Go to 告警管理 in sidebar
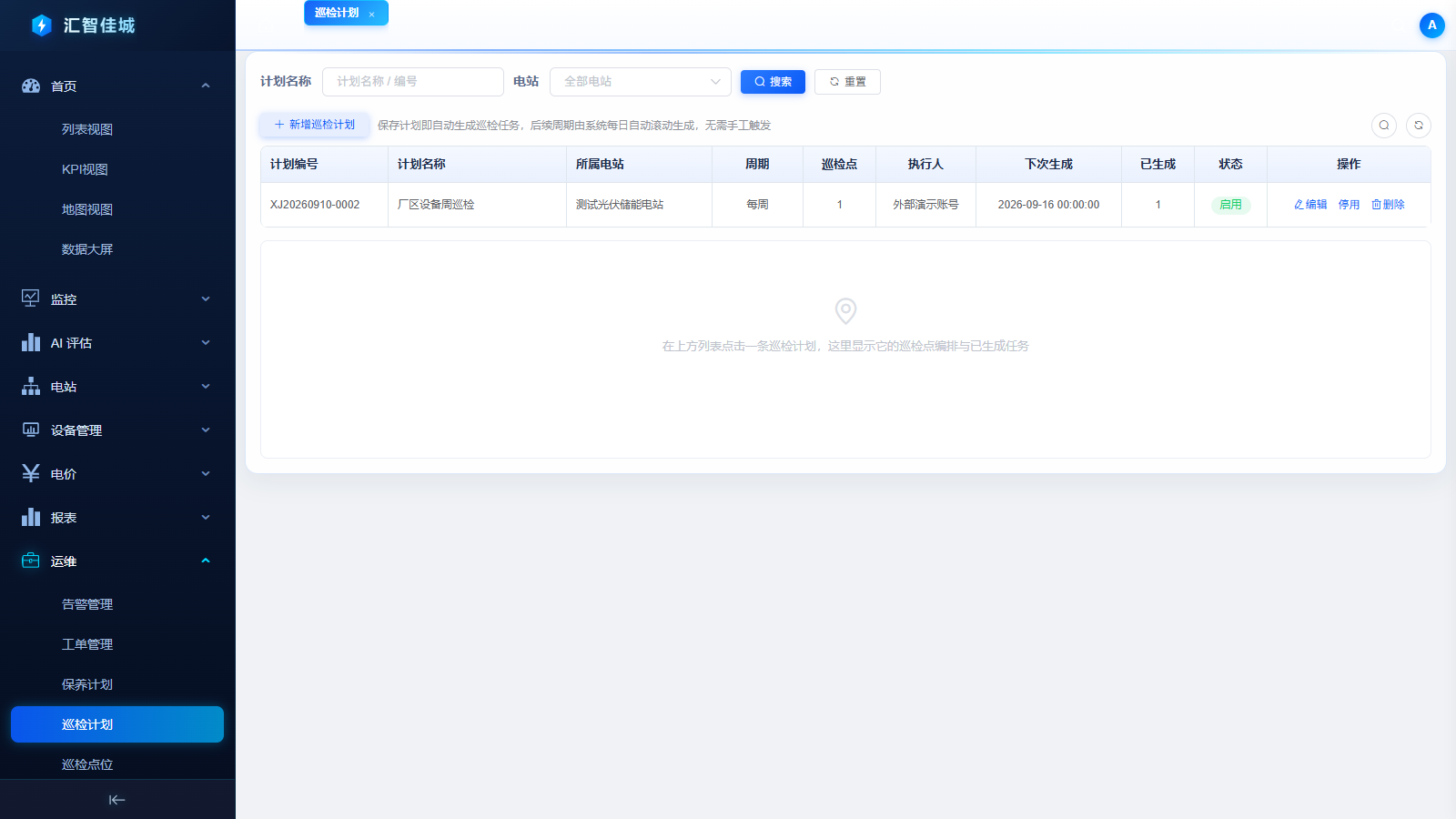This screenshot has width=1456, height=819. coord(87,604)
